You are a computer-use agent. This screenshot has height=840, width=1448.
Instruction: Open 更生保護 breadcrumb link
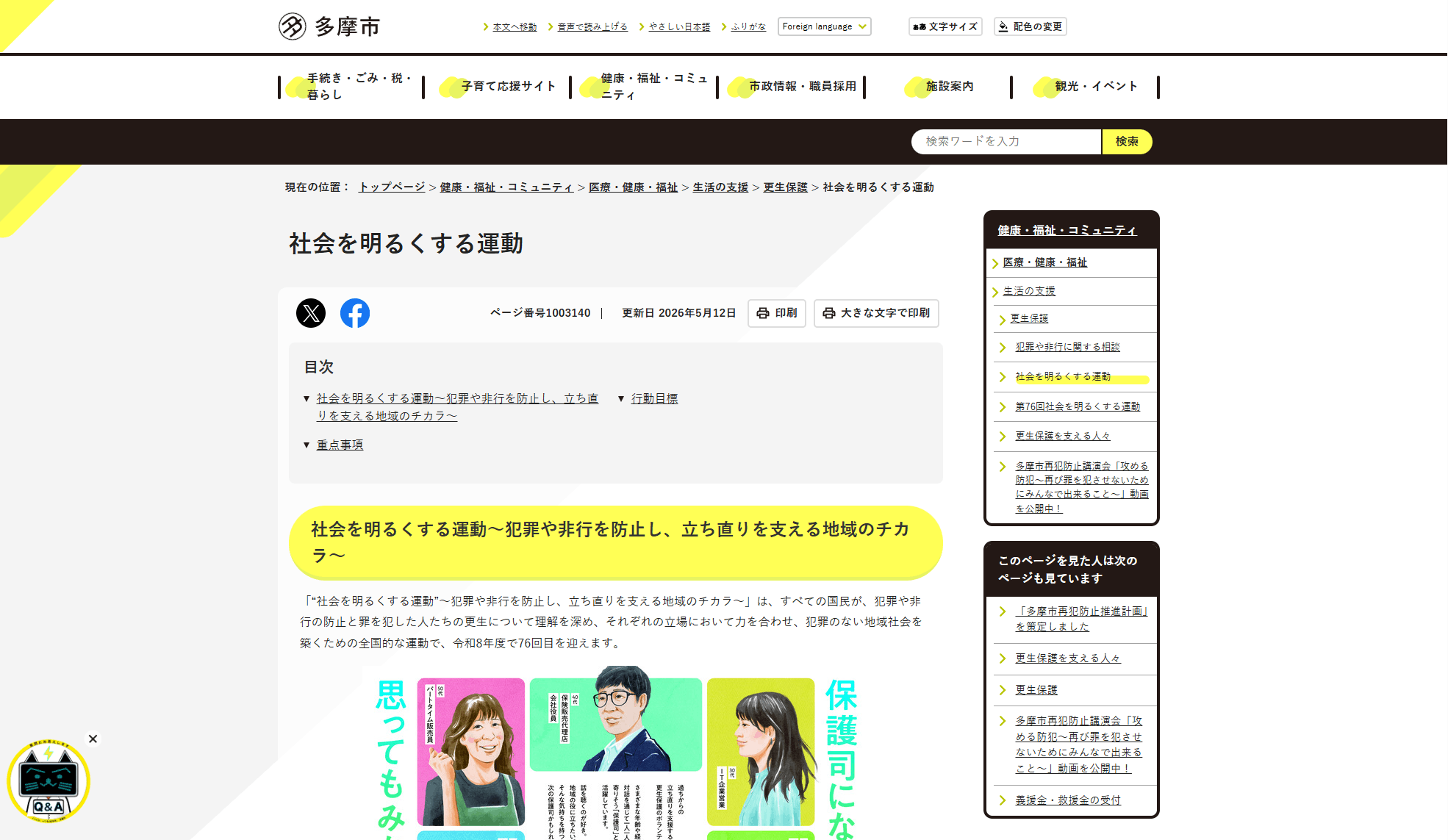(785, 187)
